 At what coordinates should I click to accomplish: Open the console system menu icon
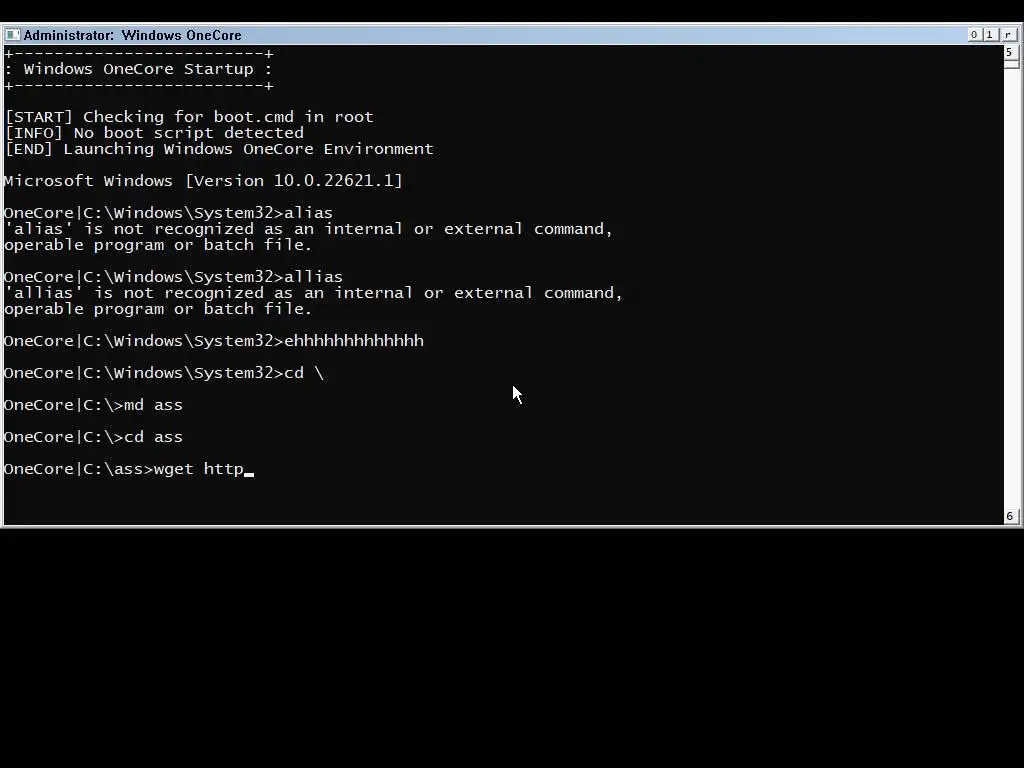(12, 35)
